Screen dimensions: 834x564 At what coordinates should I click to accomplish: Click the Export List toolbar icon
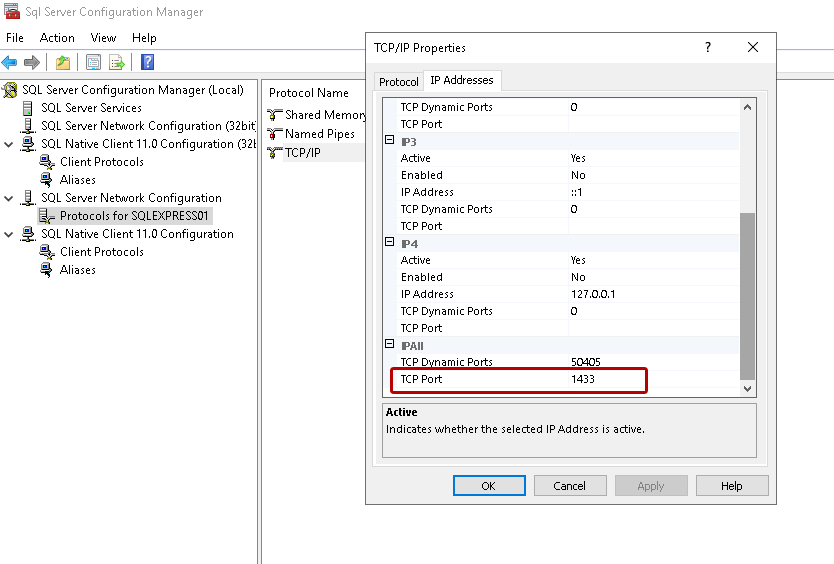click(116, 62)
